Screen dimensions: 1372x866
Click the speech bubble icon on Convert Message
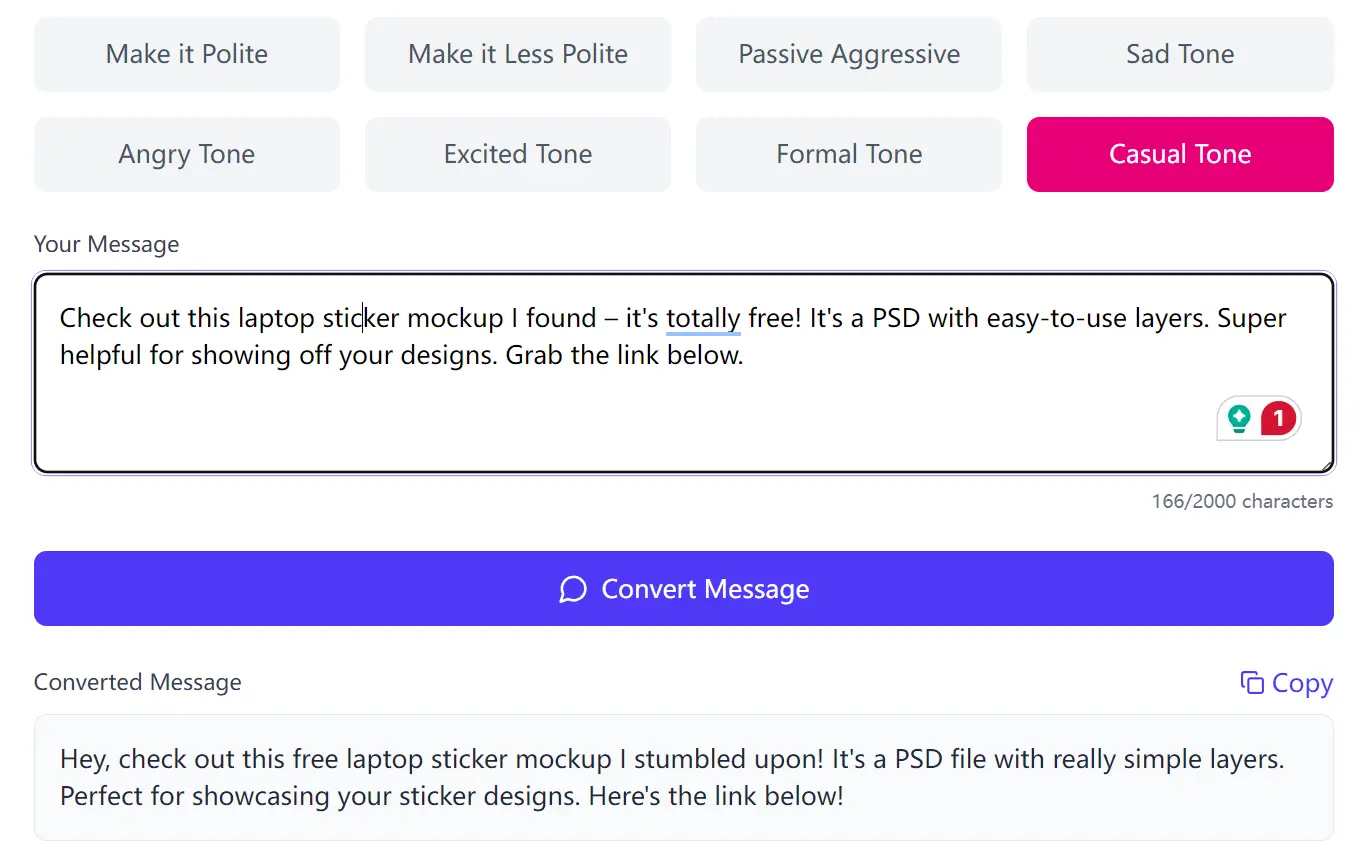coord(573,589)
